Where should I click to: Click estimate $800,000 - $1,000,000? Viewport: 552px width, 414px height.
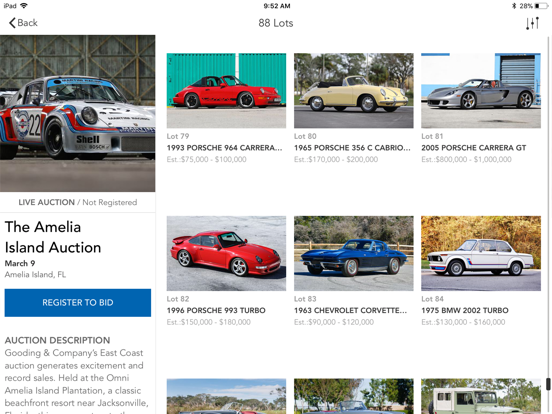click(x=466, y=159)
